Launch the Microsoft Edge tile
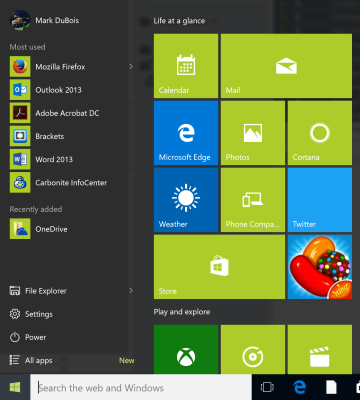 tap(186, 133)
